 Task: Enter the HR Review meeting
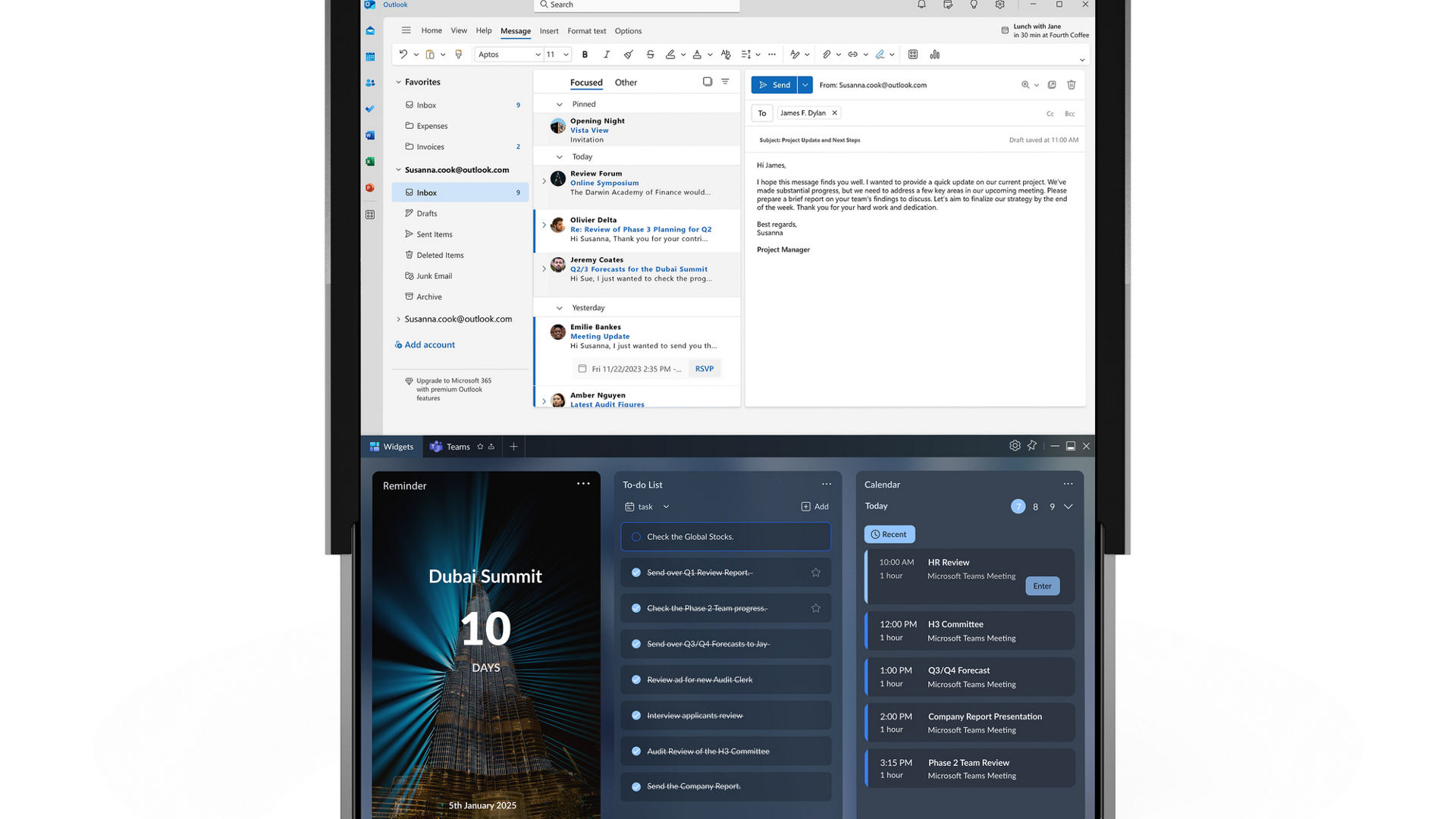[x=1043, y=586]
